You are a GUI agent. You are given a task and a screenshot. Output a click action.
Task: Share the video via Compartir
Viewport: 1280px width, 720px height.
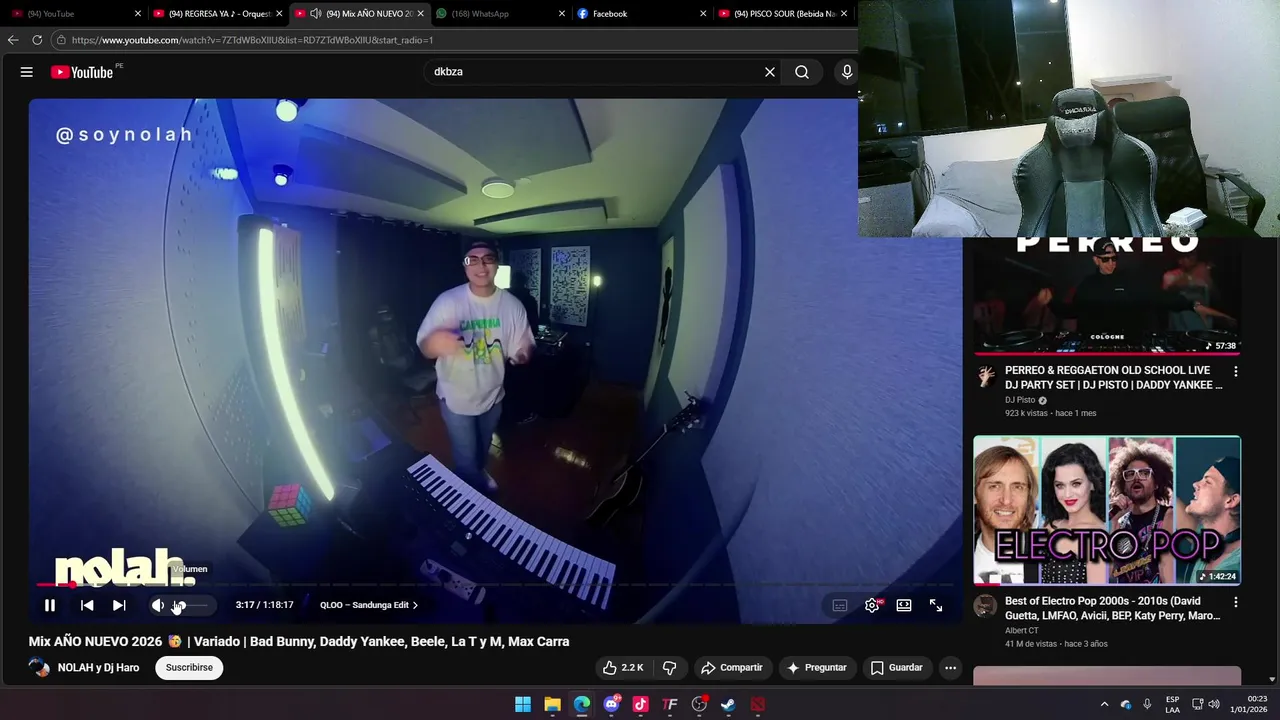click(732, 667)
